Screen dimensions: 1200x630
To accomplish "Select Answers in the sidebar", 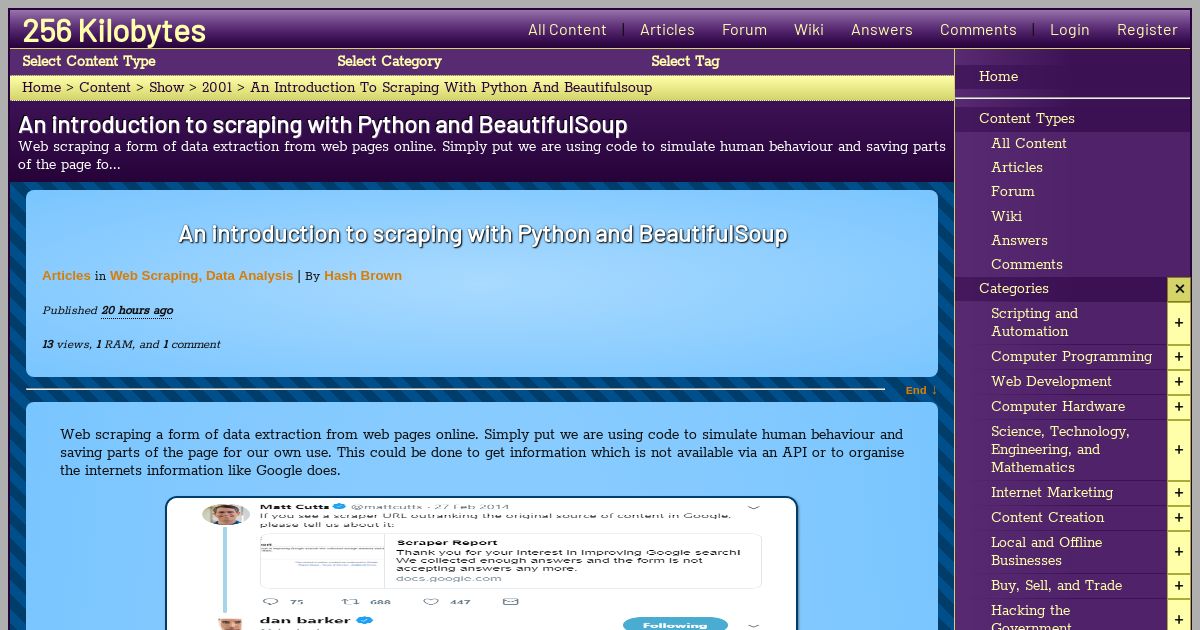I will (1019, 241).
